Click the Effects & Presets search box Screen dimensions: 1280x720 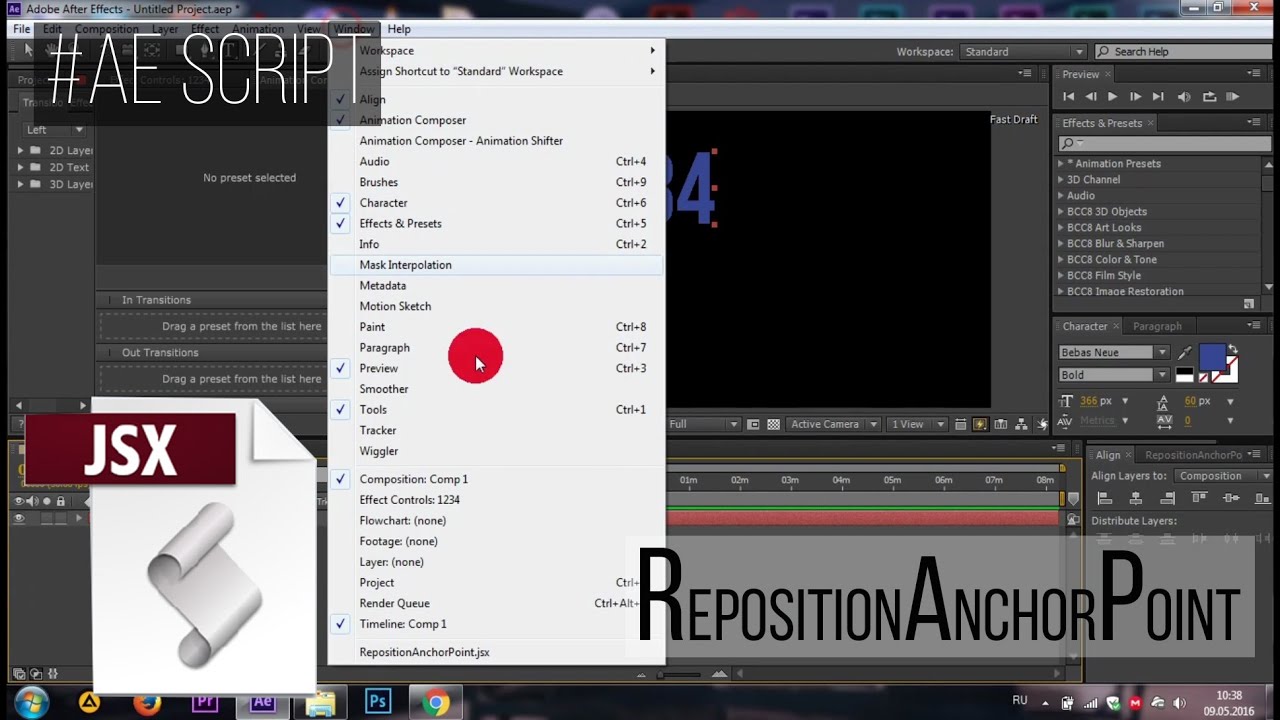point(1165,143)
